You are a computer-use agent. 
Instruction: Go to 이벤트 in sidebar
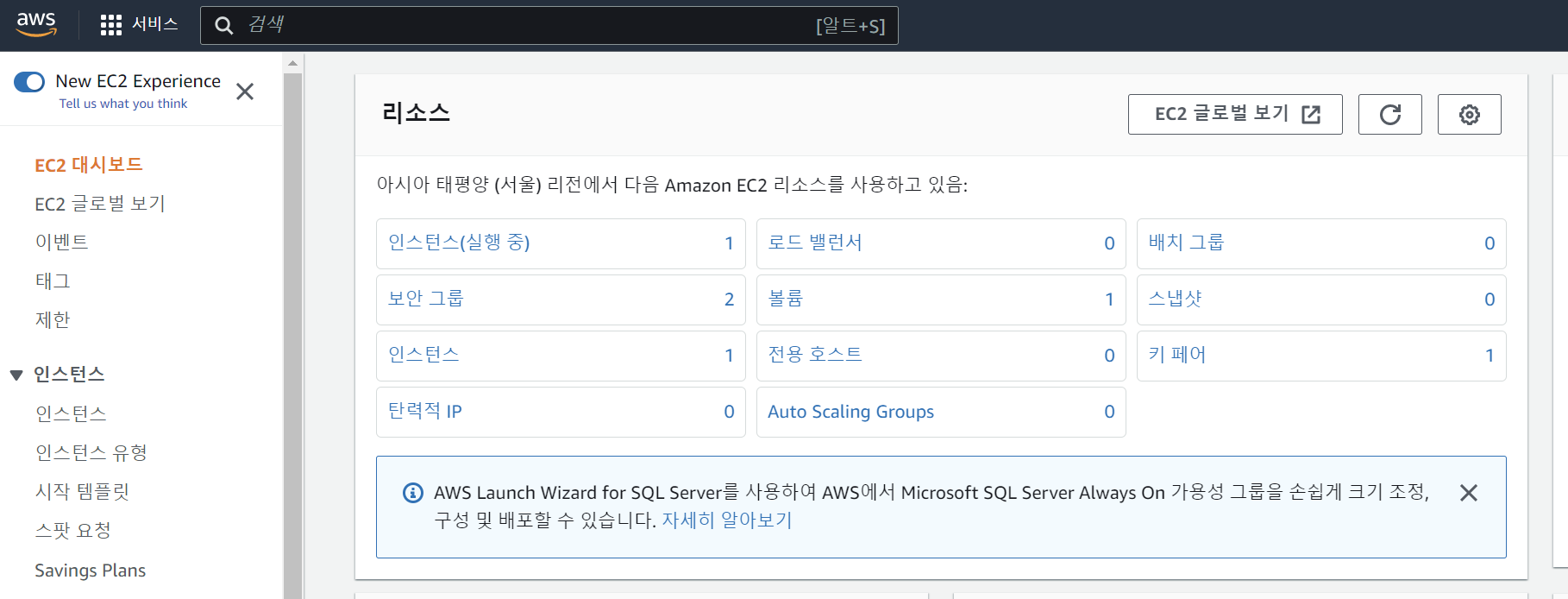tap(61, 242)
